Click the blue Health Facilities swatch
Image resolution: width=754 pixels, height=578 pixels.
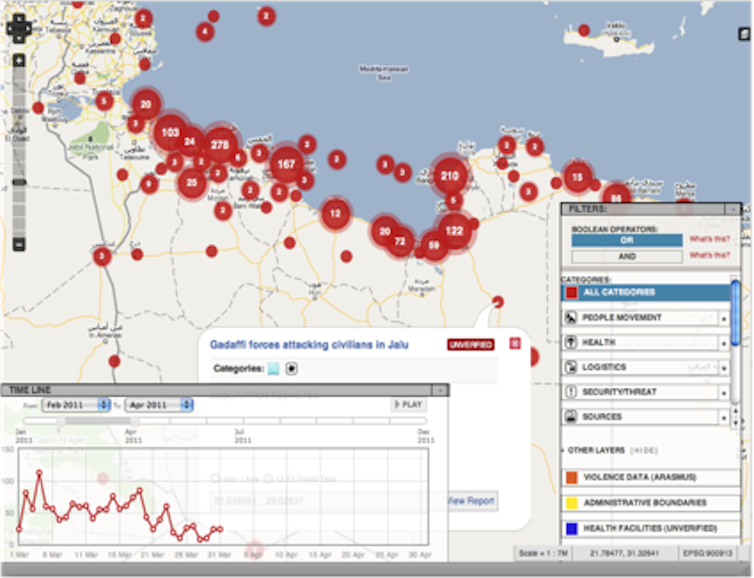tap(571, 529)
